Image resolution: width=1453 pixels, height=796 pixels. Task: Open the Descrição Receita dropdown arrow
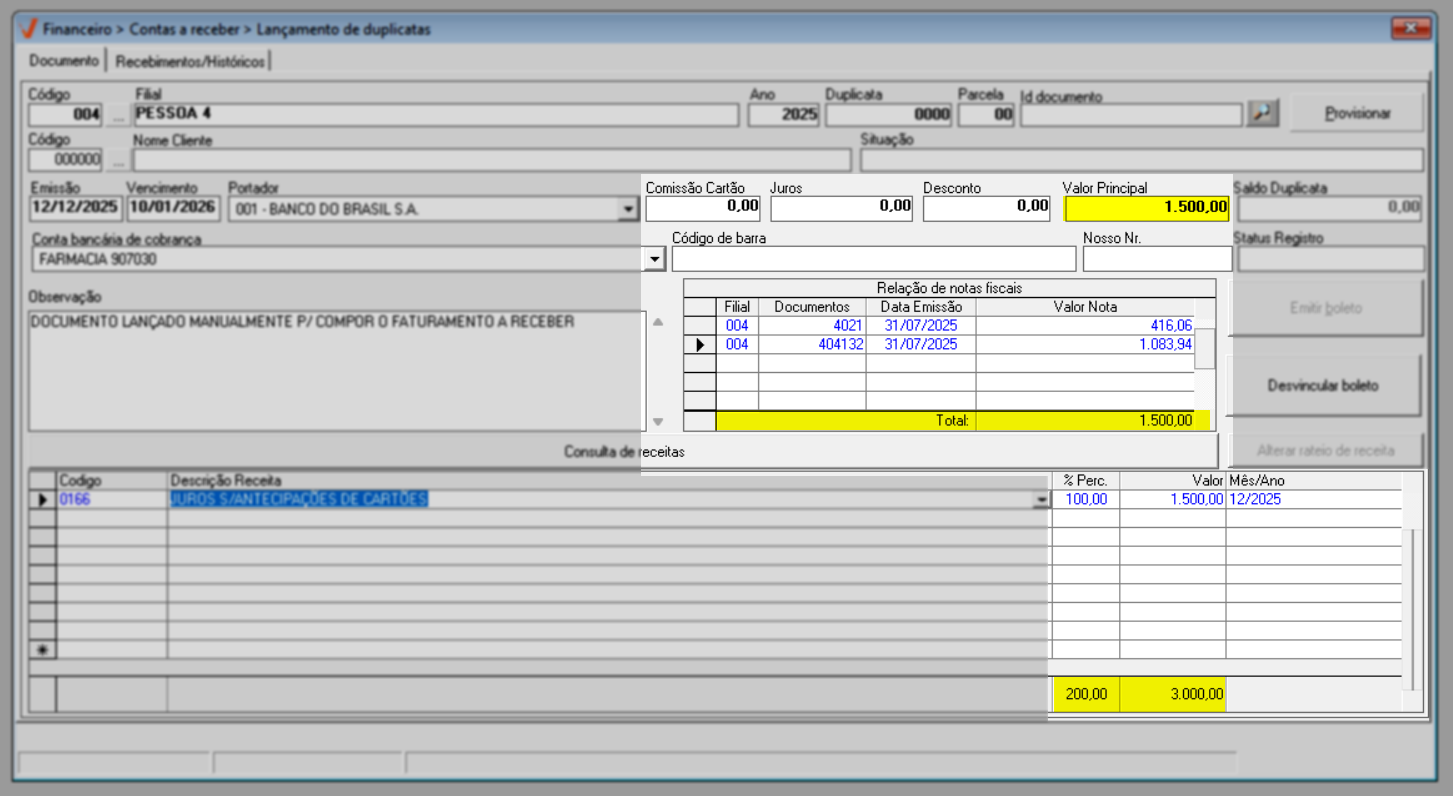click(x=1041, y=500)
